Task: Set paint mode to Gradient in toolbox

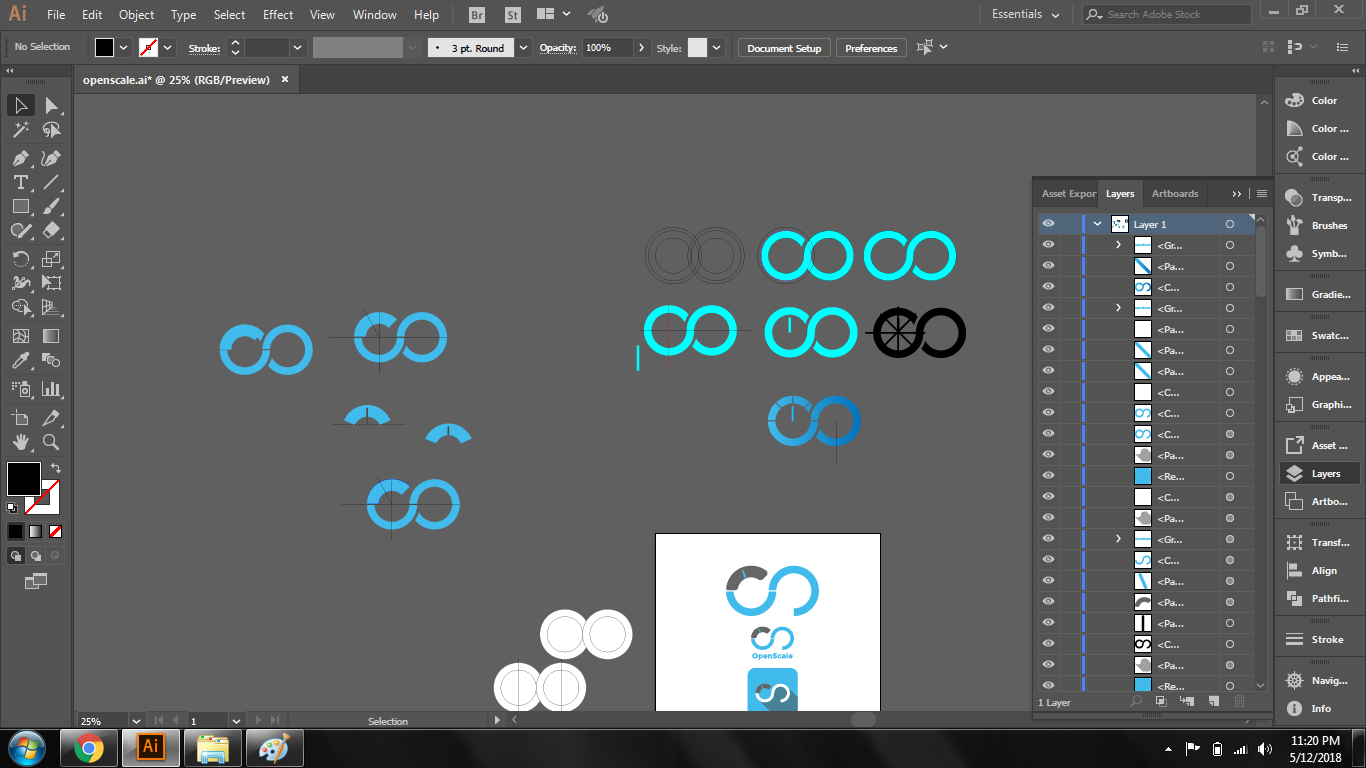Action: click(36, 531)
